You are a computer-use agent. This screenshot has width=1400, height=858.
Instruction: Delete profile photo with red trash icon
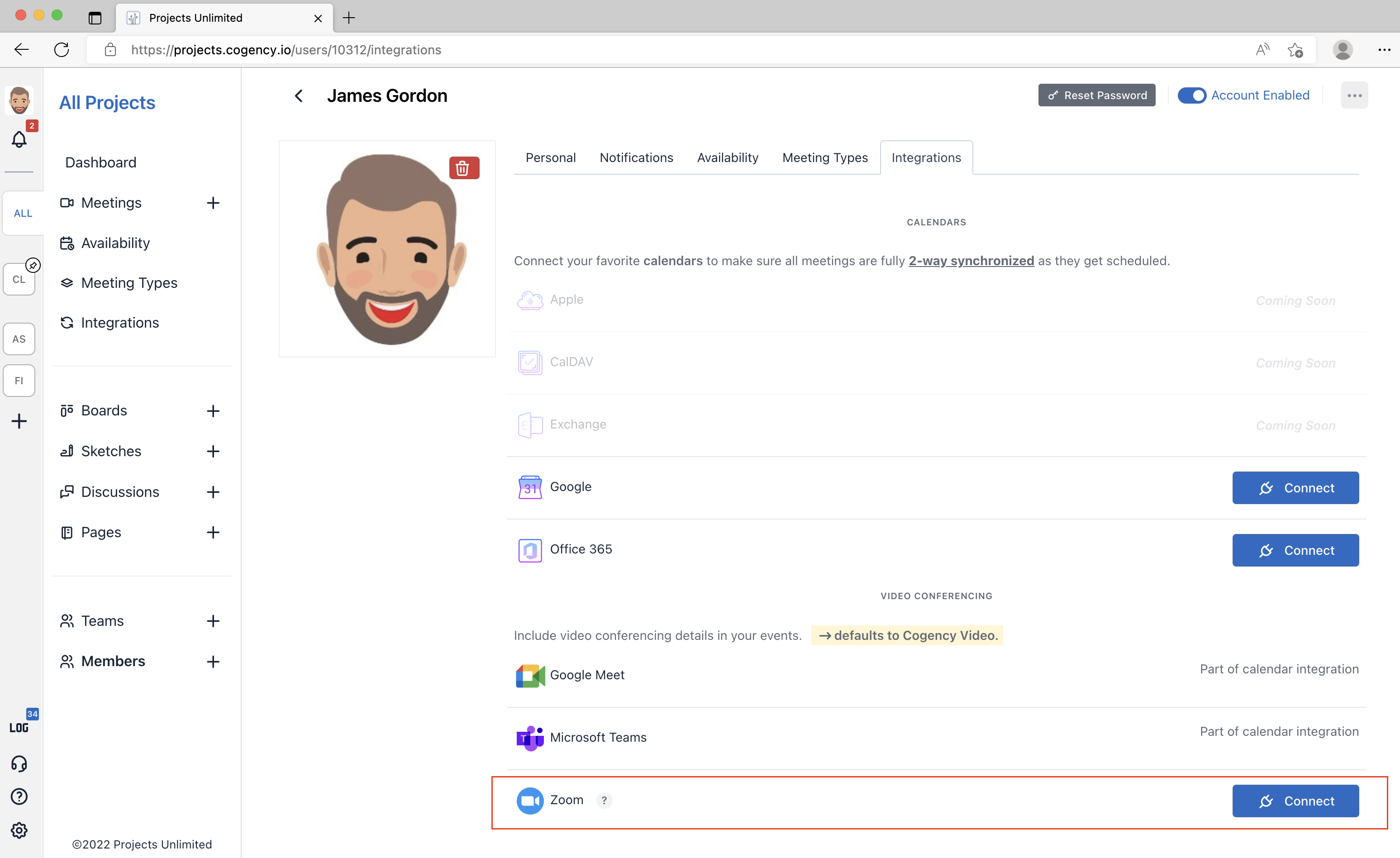click(464, 168)
